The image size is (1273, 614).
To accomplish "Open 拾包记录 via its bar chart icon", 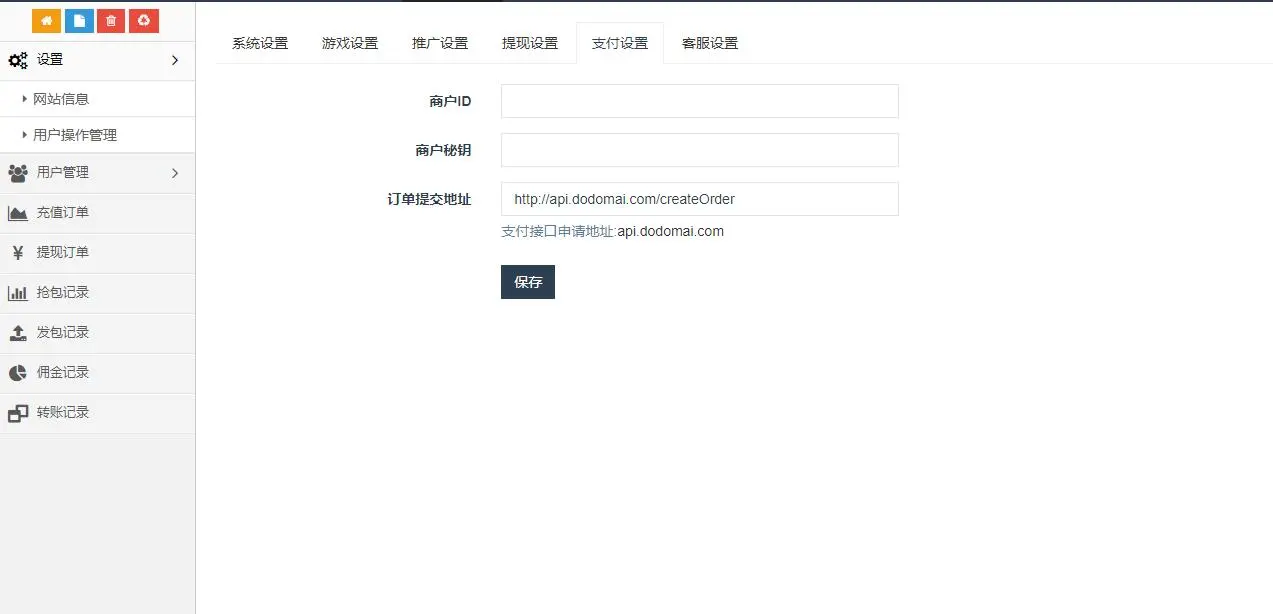I will (x=18, y=293).
